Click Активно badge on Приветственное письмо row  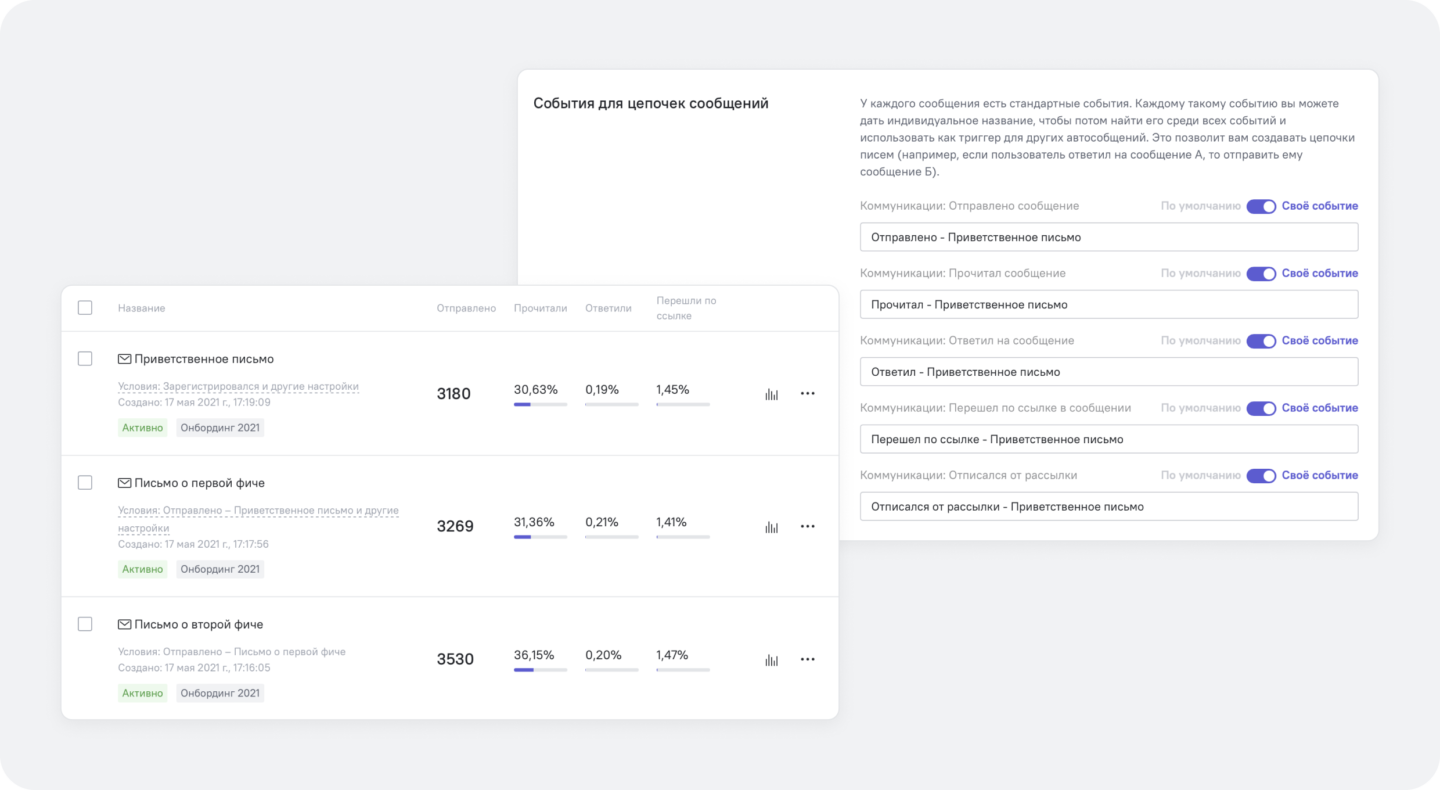pos(143,428)
